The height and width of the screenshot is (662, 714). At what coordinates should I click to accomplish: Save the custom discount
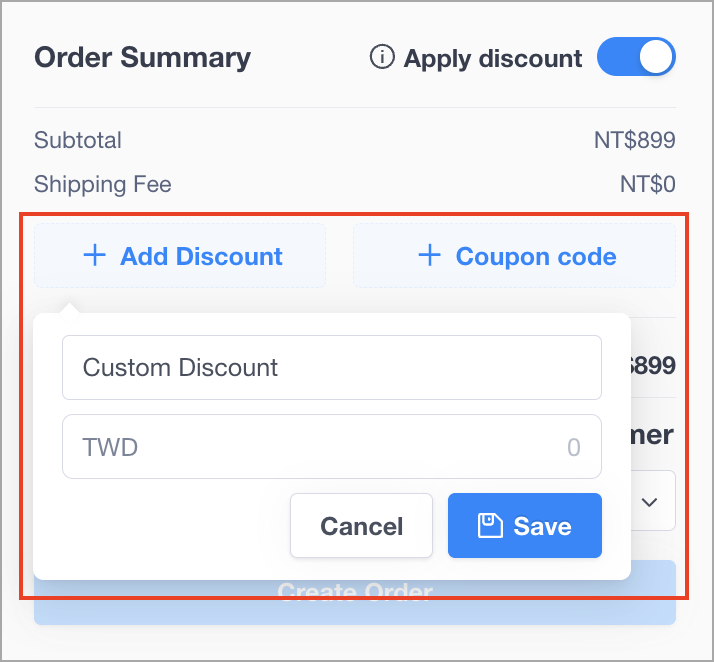click(525, 525)
